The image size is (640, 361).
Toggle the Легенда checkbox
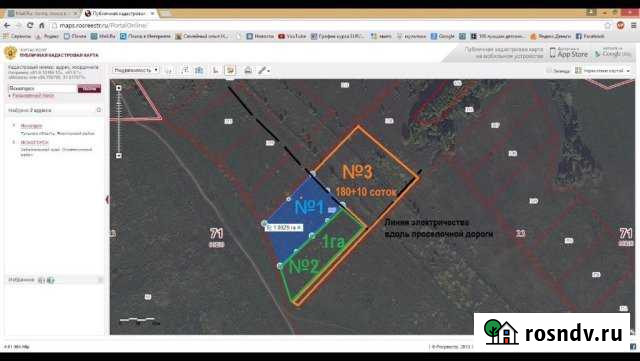click(549, 71)
